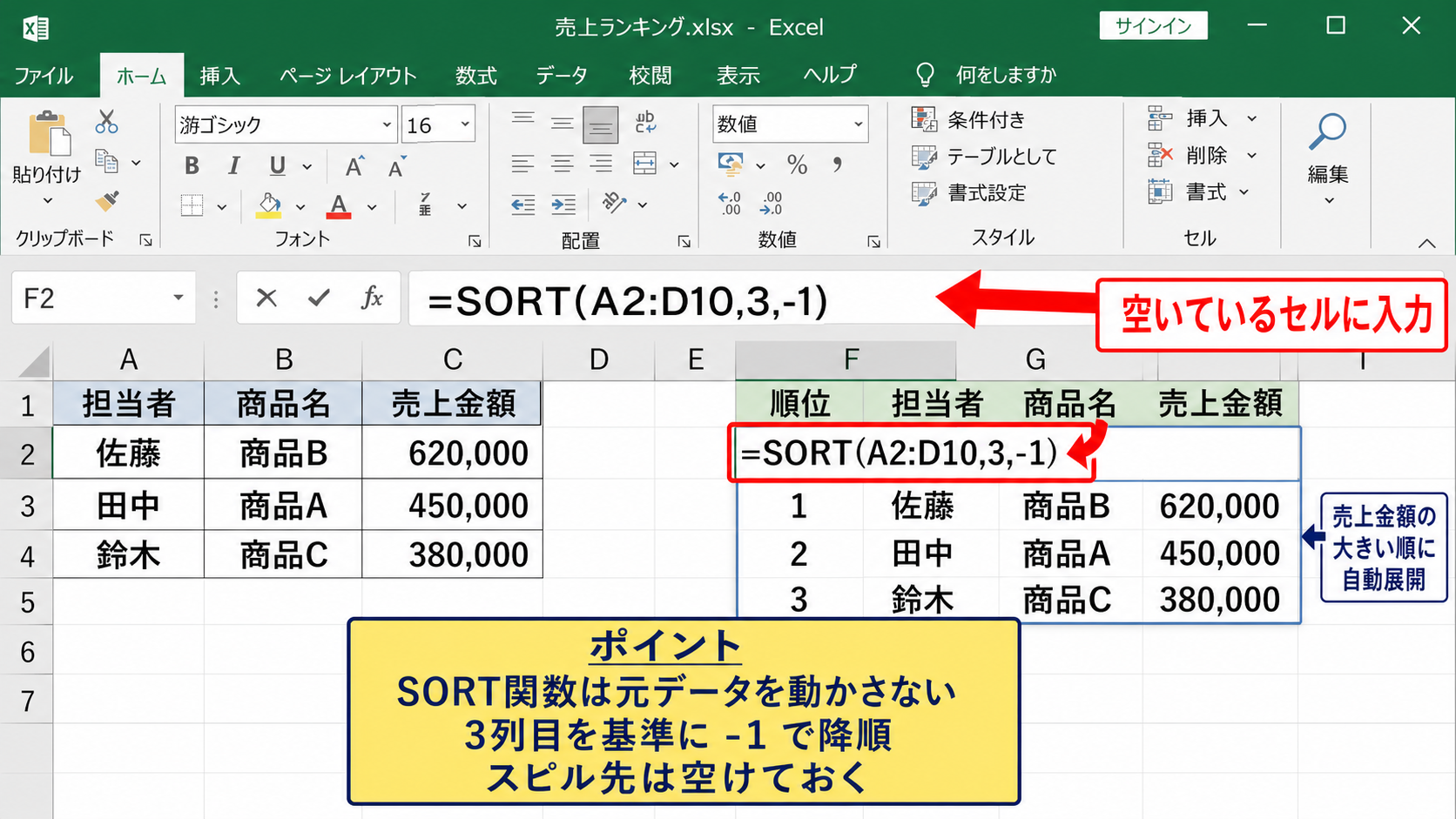Collapse the ribbon with the chevron
This screenshot has width=1456, height=819.
(x=1426, y=243)
